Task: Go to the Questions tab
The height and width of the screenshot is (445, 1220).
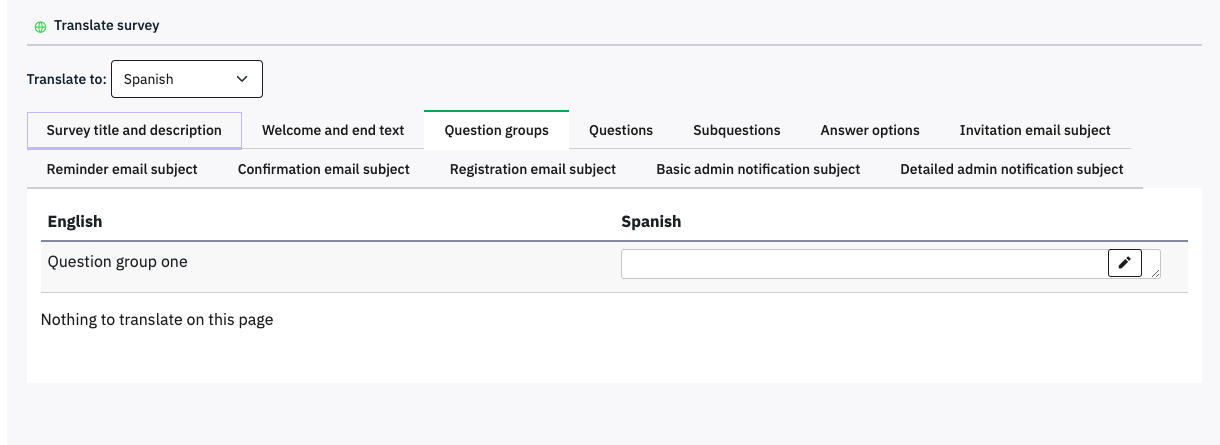Action: [x=621, y=130]
